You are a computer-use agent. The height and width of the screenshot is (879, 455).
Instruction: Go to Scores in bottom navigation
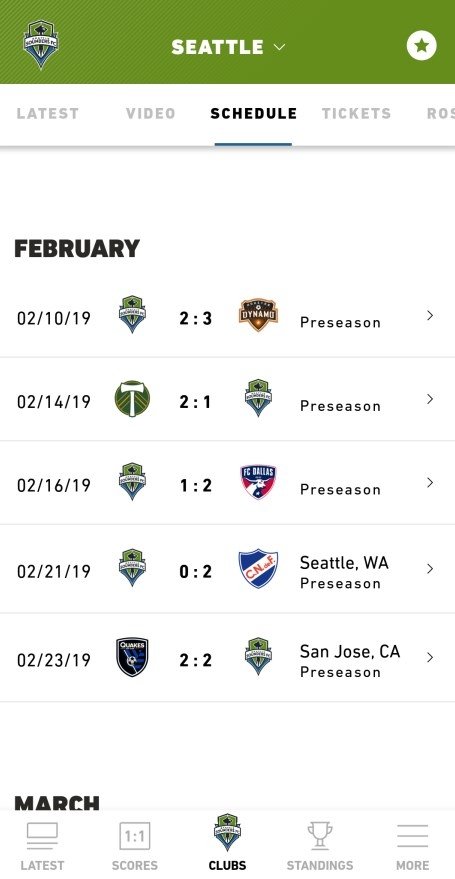click(x=134, y=846)
